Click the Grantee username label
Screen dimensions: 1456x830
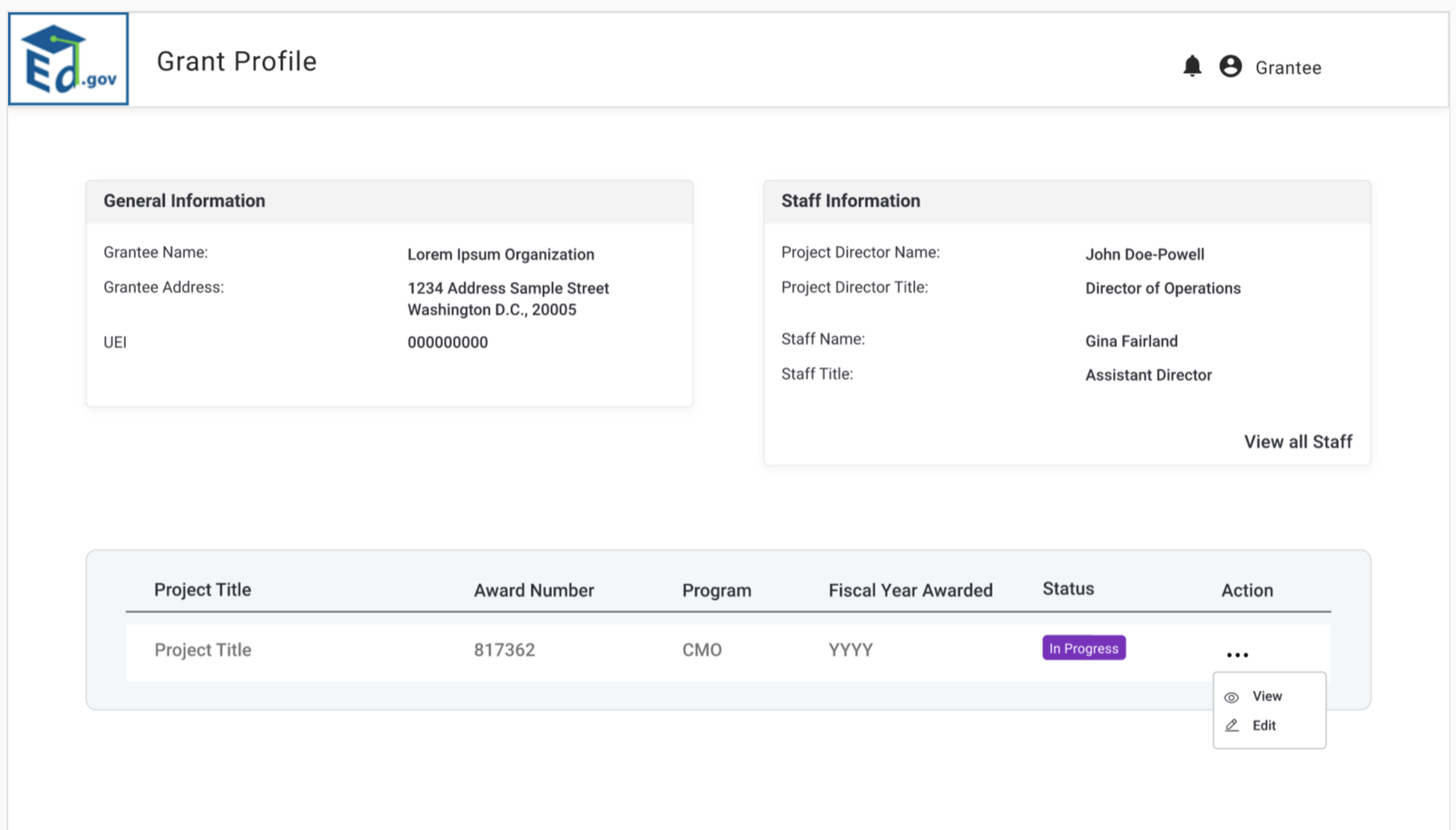[x=1288, y=68]
